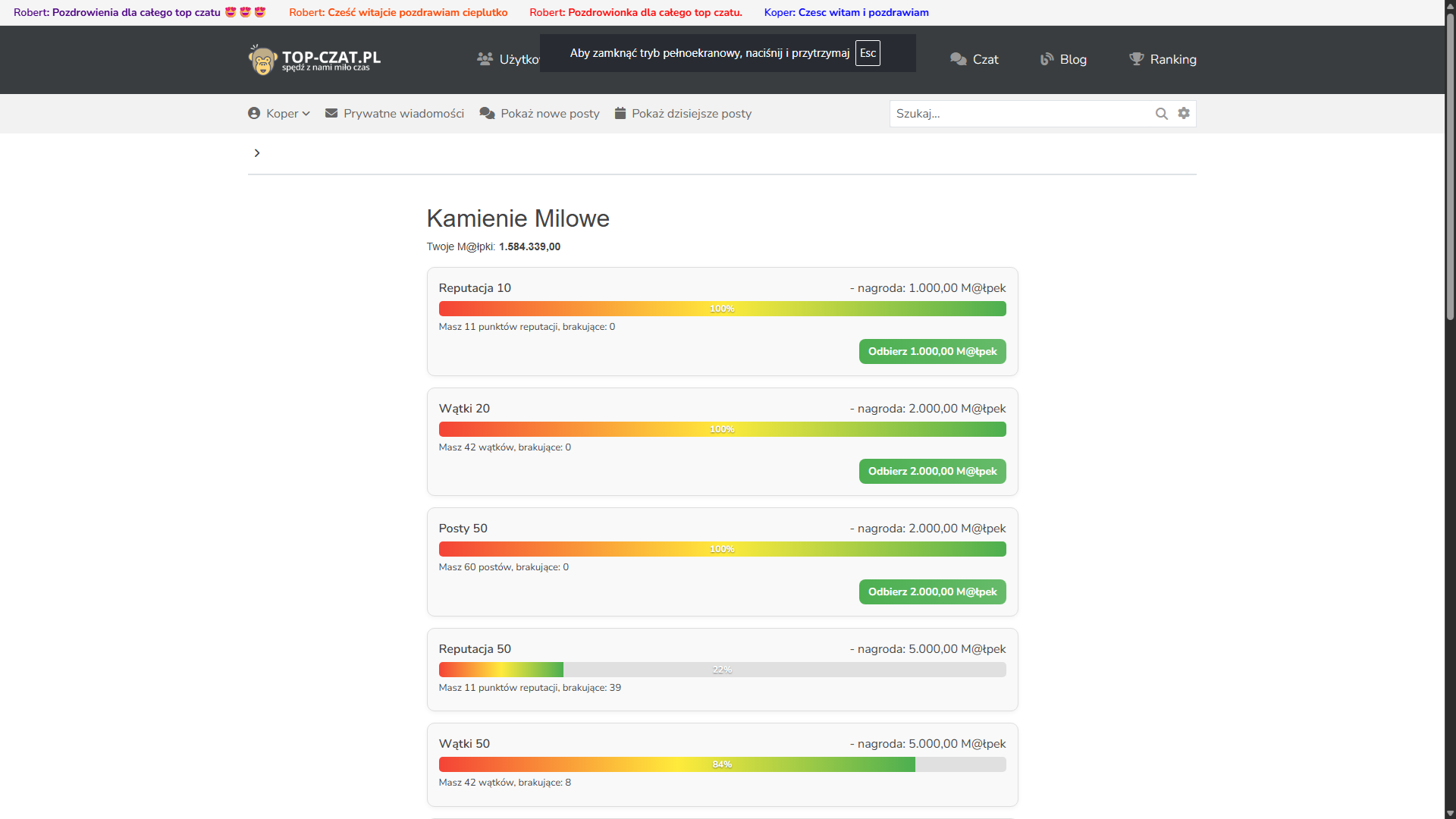Click the users group icon in navbar

pos(485,58)
